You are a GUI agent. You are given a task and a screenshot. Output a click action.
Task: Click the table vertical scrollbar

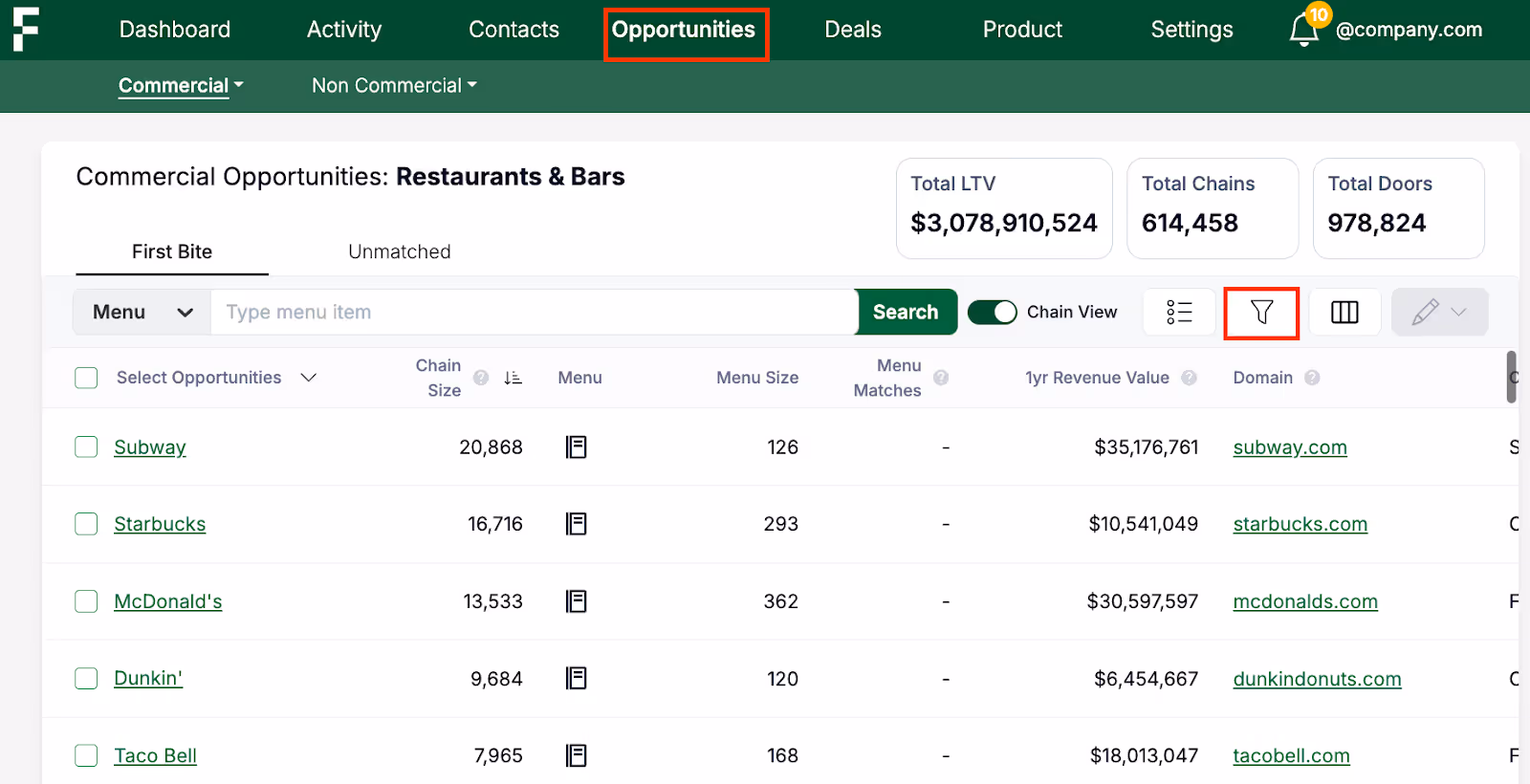1512,377
